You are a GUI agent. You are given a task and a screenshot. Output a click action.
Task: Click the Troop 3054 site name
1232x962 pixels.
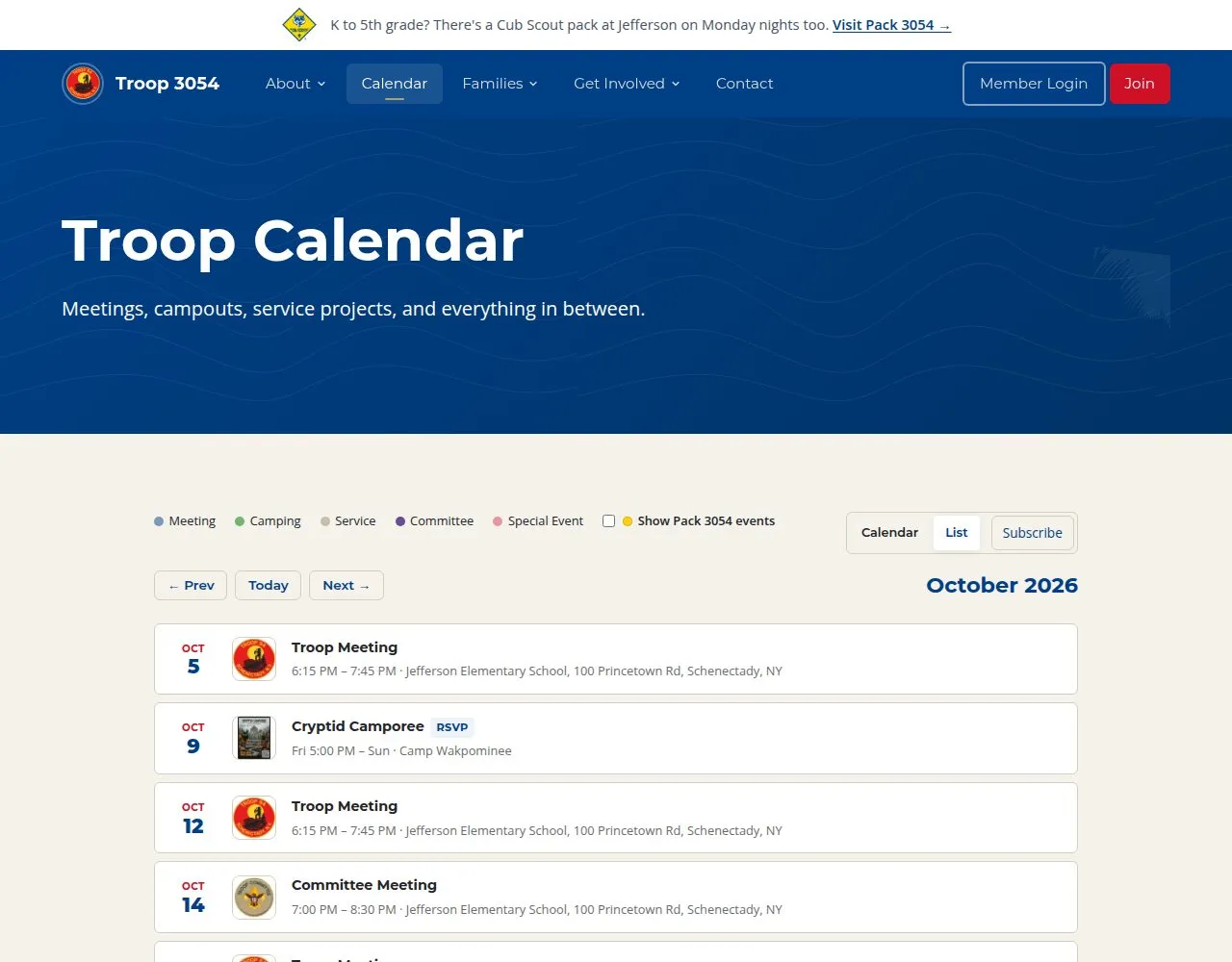coord(167,84)
